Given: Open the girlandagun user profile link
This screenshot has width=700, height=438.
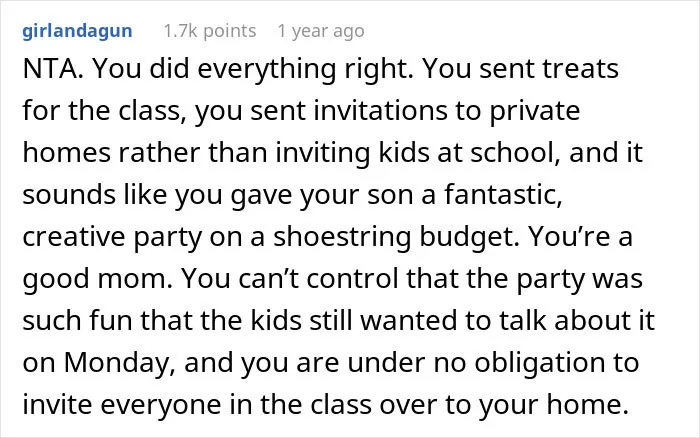Looking at the screenshot, I should 77,31.
